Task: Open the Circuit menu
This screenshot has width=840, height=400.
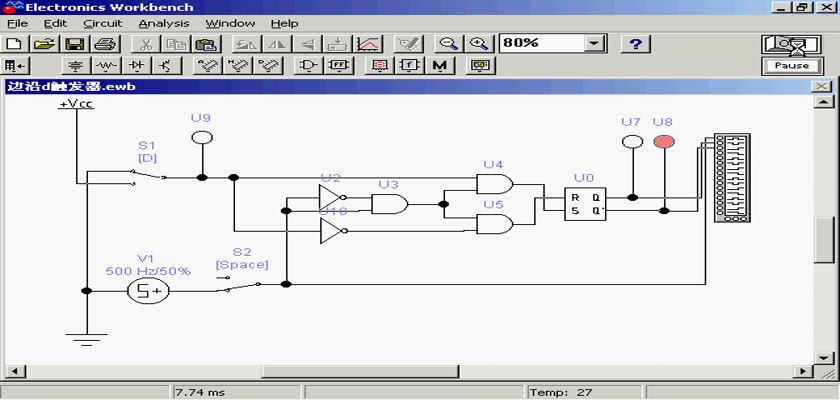Action: [x=103, y=24]
